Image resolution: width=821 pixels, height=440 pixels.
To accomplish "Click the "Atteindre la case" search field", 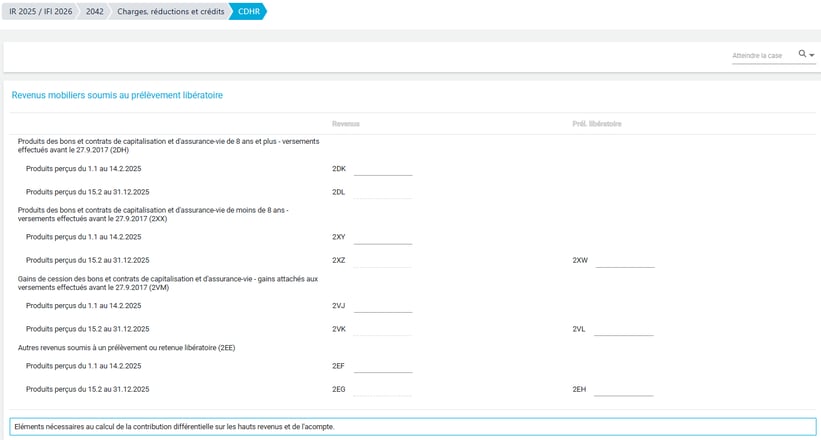I will (x=762, y=55).
